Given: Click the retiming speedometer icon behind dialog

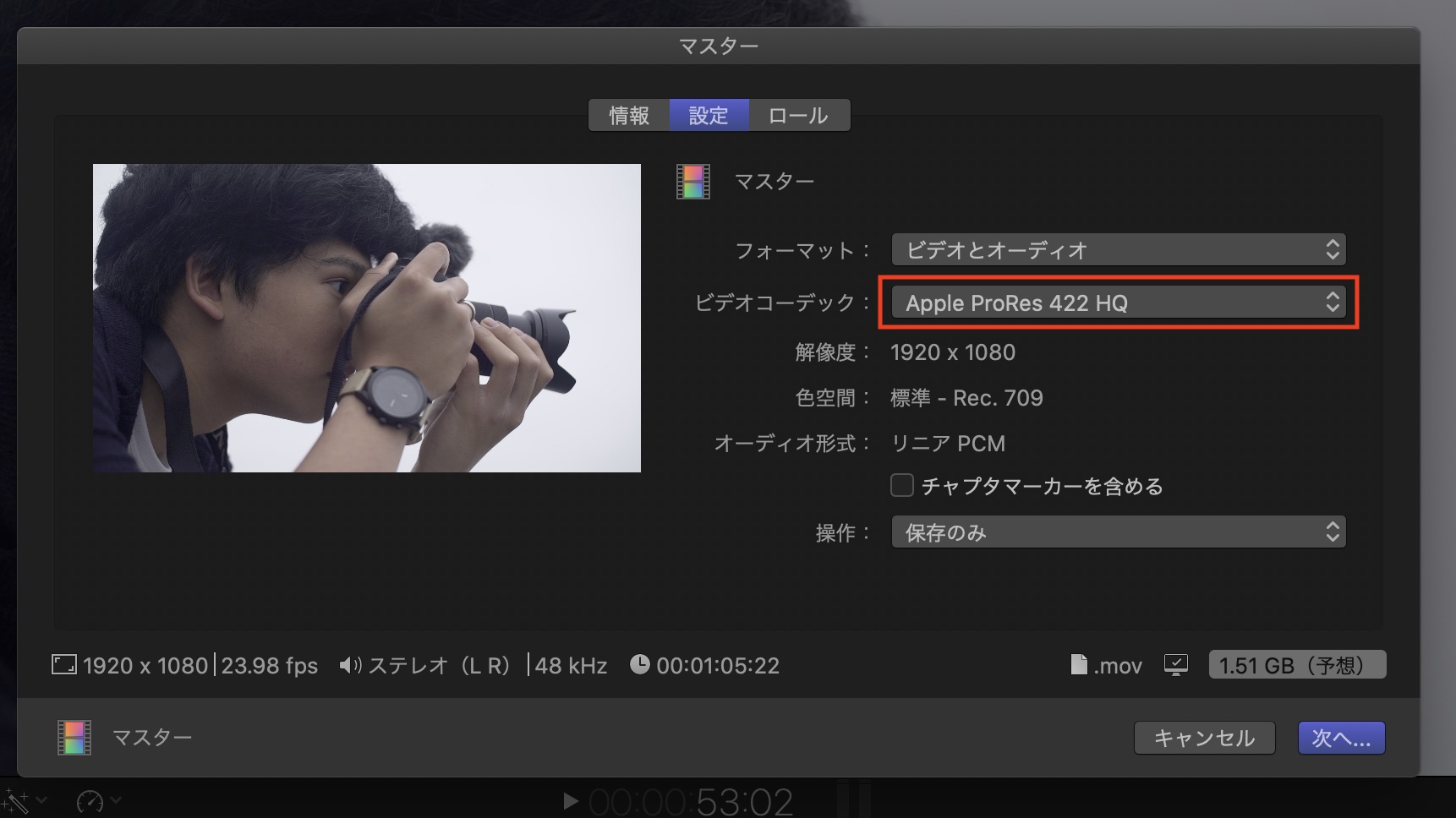Looking at the screenshot, I should [90, 801].
